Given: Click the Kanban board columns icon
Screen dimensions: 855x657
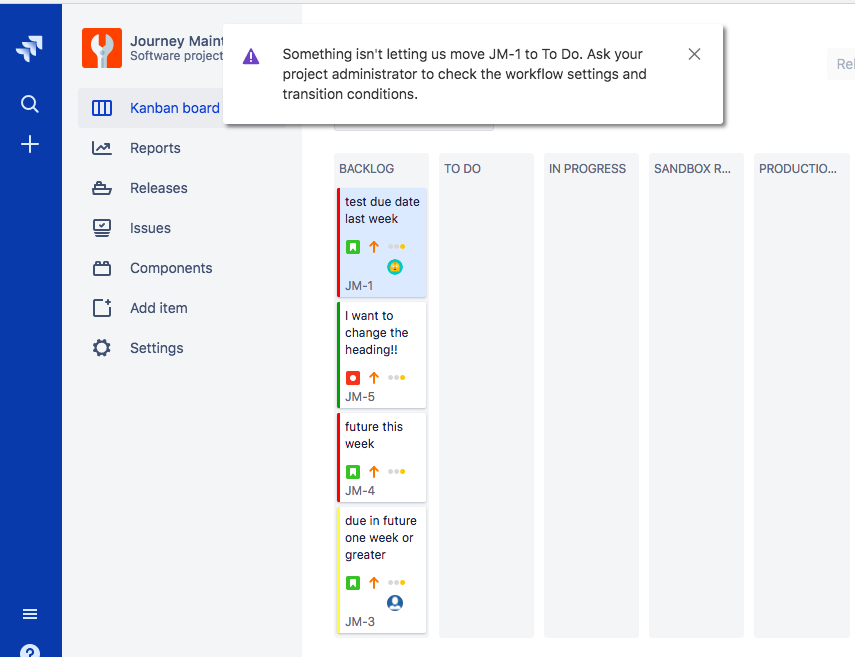Looking at the screenshot, I should 102,108.
